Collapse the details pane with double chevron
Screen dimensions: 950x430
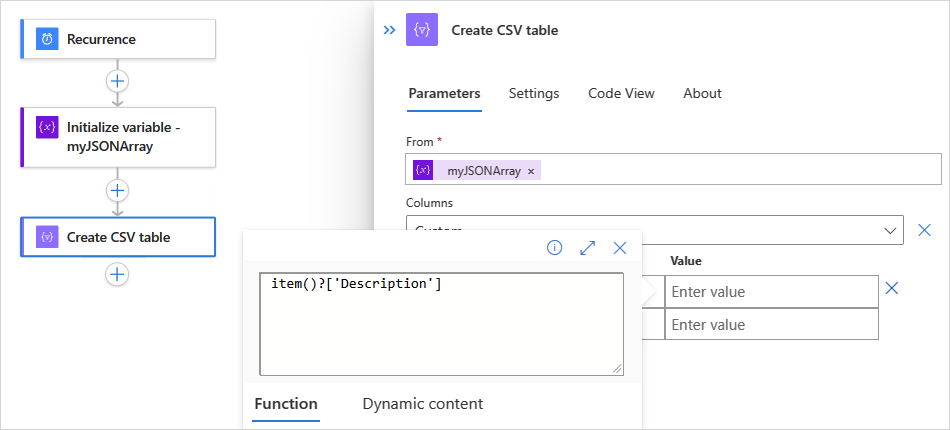[x=390, y=30]
